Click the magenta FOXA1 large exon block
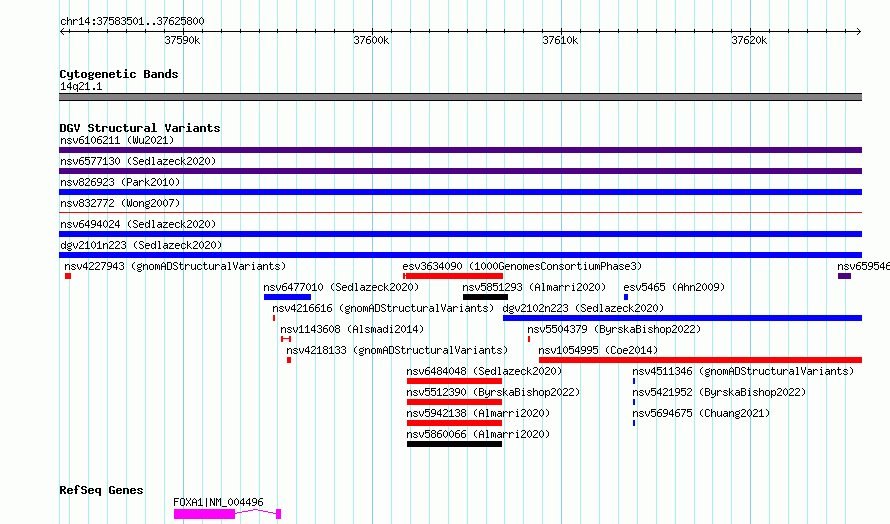Image resolution: width=890 pixels, height=524 pixels. click(x=204, y=514)
